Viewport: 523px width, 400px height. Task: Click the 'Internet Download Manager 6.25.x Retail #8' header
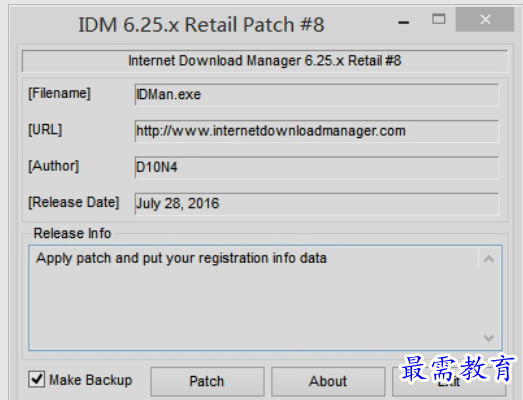tap(265, 61)
